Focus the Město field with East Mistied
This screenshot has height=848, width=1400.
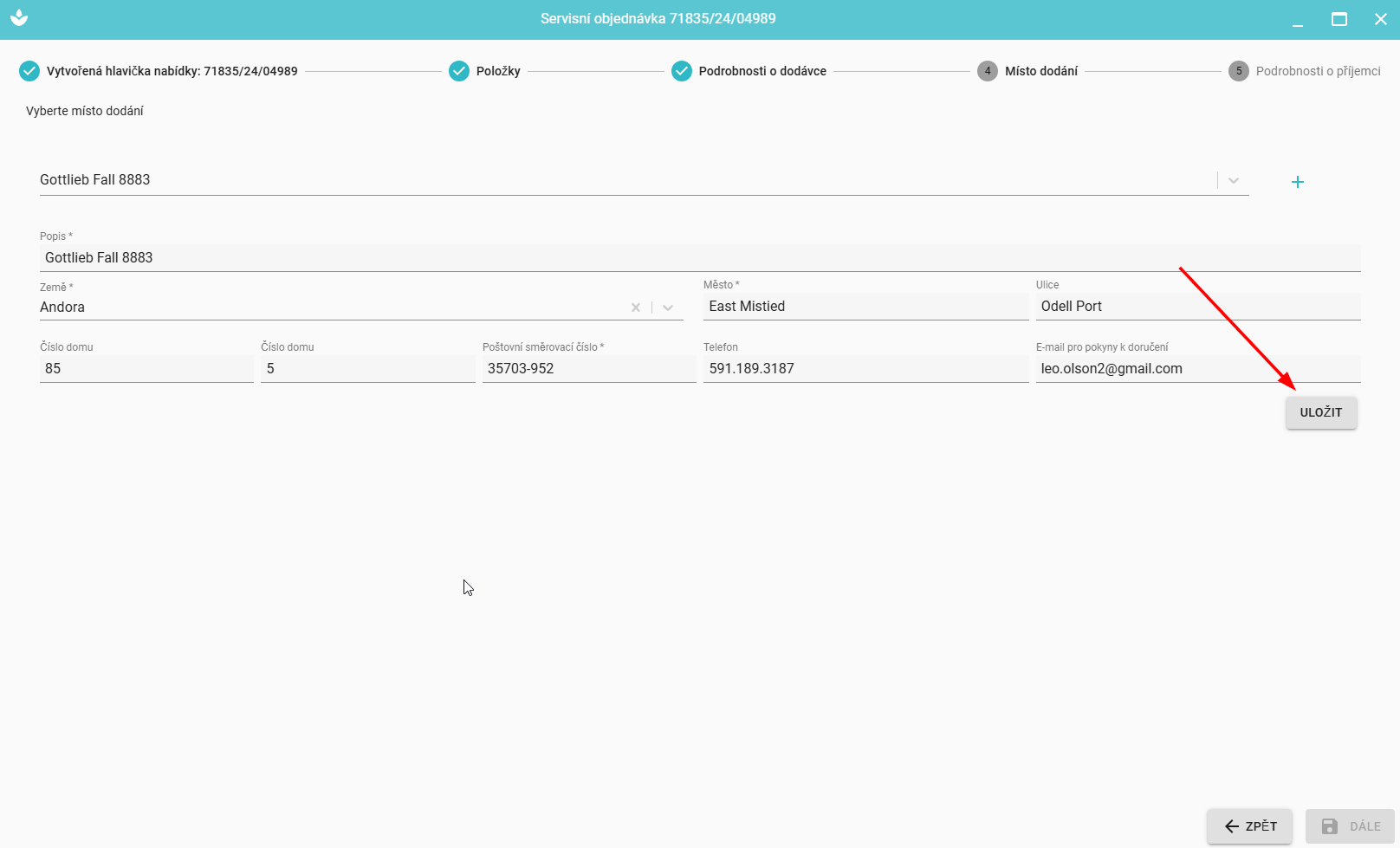(x=865, y=307)
